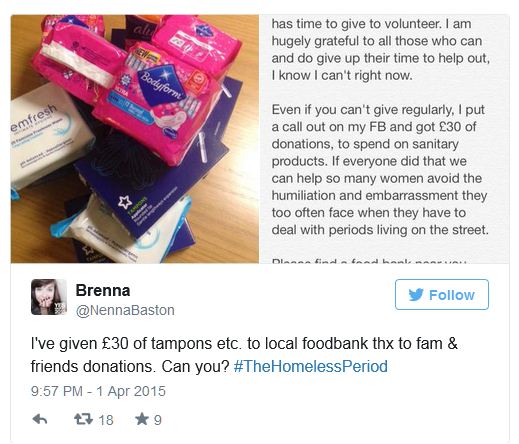Click the retweet arrows icon
This screenshot has height=444, width=519.
83,419
